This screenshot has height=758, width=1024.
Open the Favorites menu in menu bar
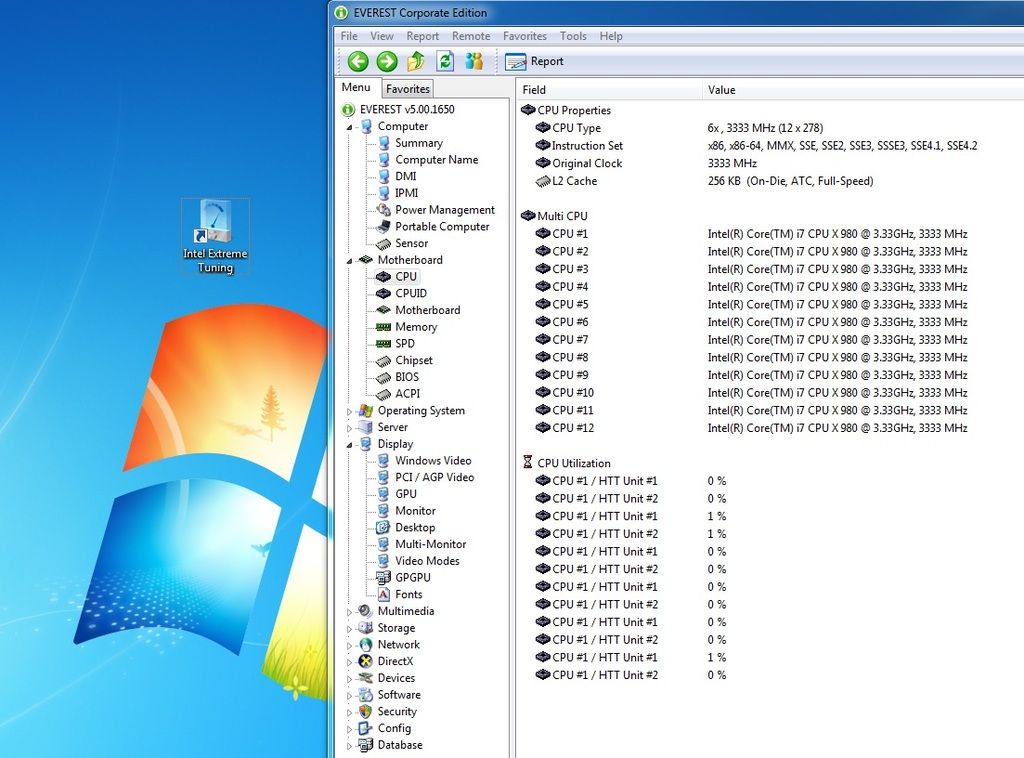524,36
